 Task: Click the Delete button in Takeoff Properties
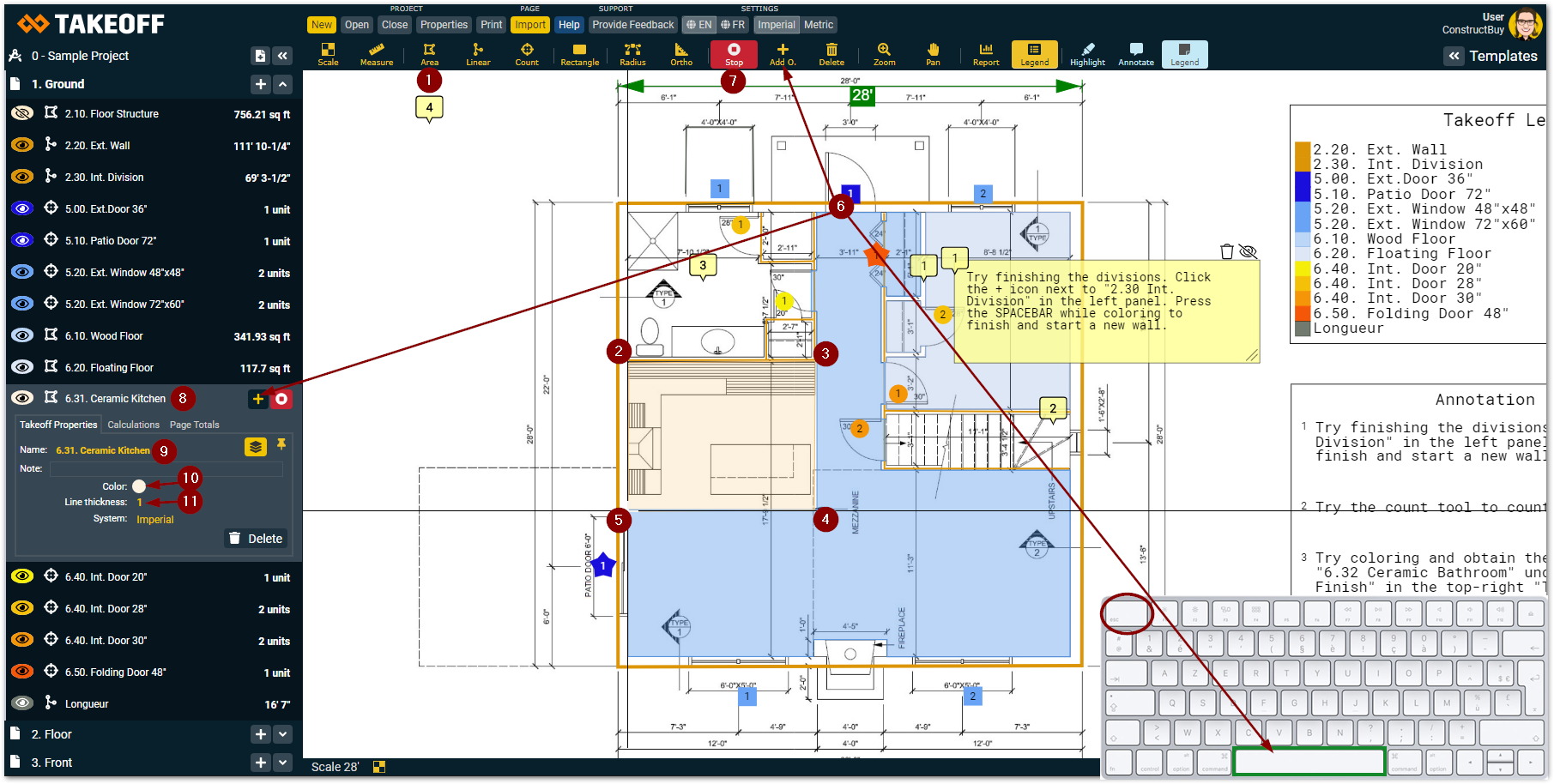click(x=256, y=539)
